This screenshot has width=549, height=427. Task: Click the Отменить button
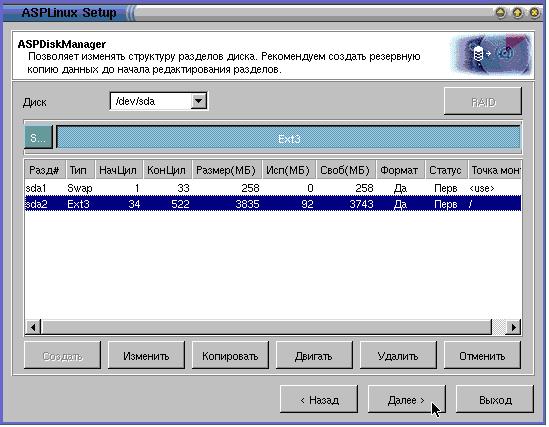click(482, 356)
